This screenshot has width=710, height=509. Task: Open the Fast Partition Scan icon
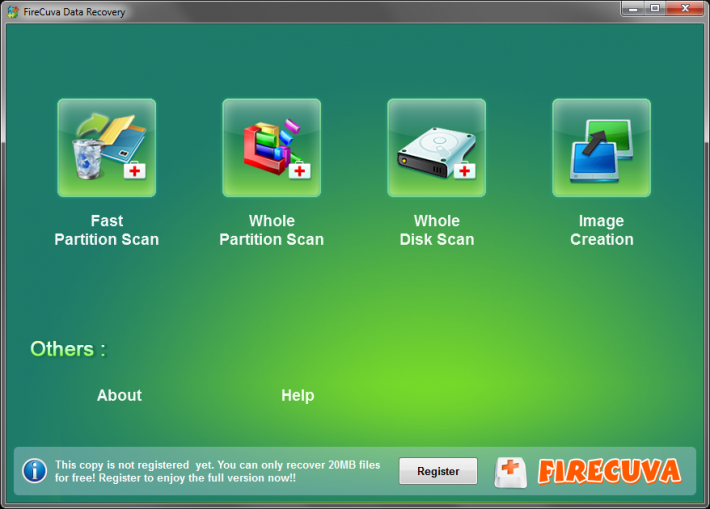pos(107,148)
